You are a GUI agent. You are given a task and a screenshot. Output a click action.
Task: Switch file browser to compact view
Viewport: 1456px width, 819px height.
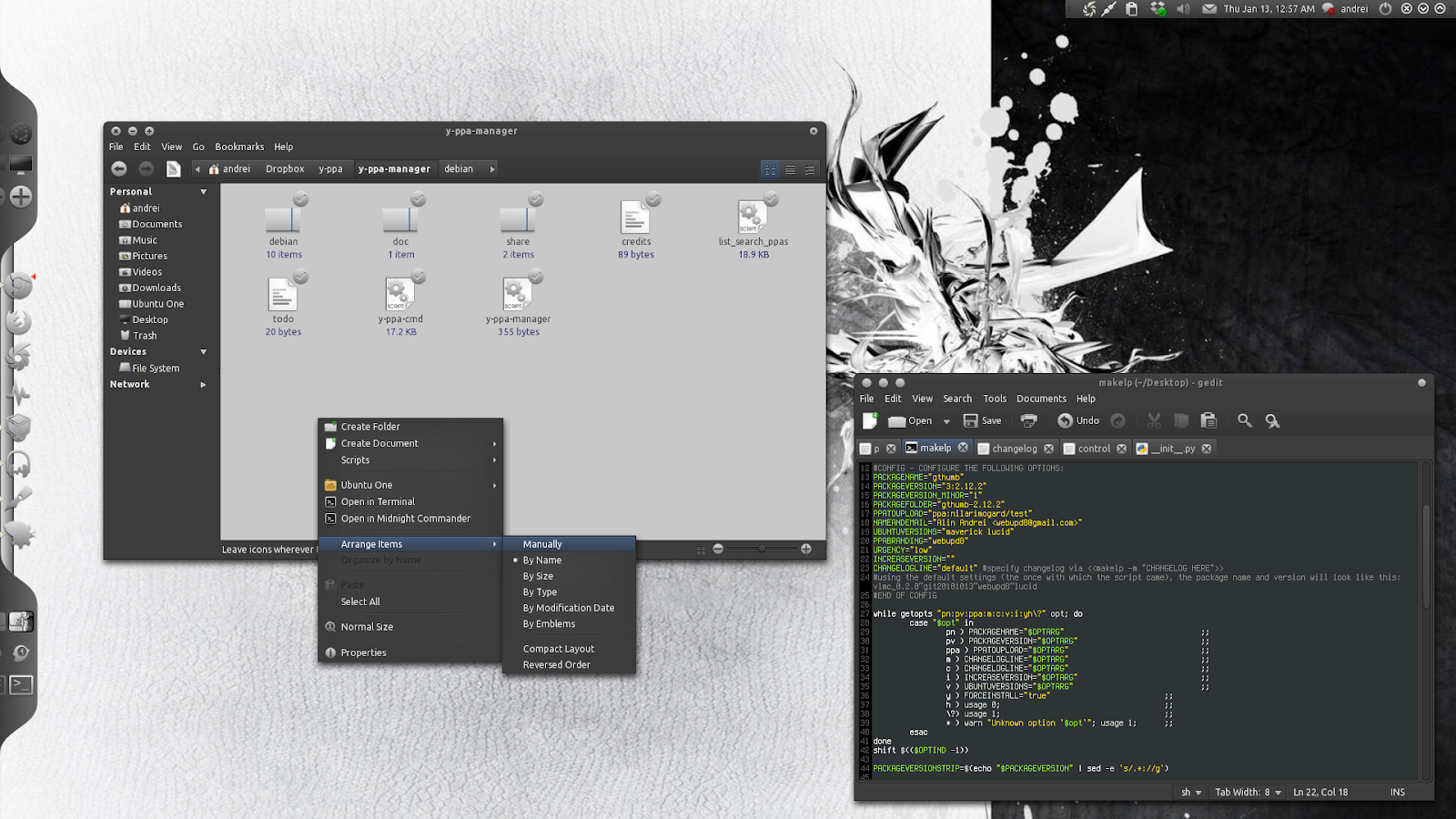810,169
